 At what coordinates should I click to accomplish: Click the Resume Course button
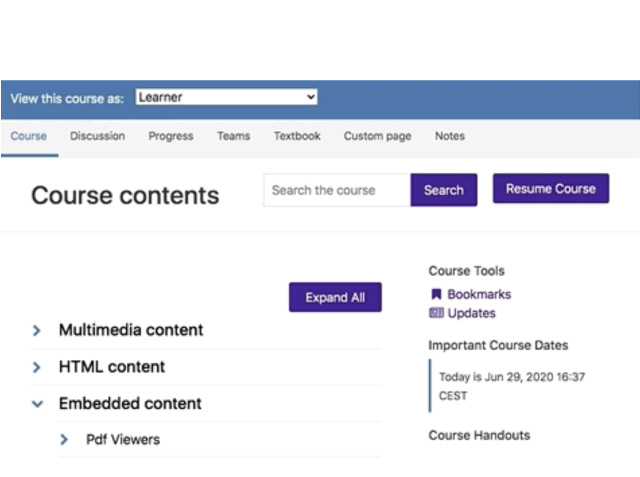(551, 189)
